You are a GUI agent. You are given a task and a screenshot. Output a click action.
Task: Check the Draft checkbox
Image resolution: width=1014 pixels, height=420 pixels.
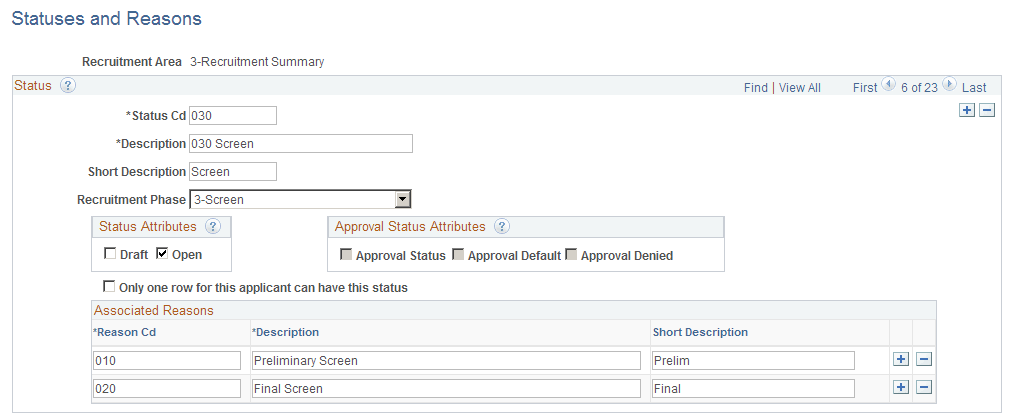pyautogui.click(x=110, y=254)
